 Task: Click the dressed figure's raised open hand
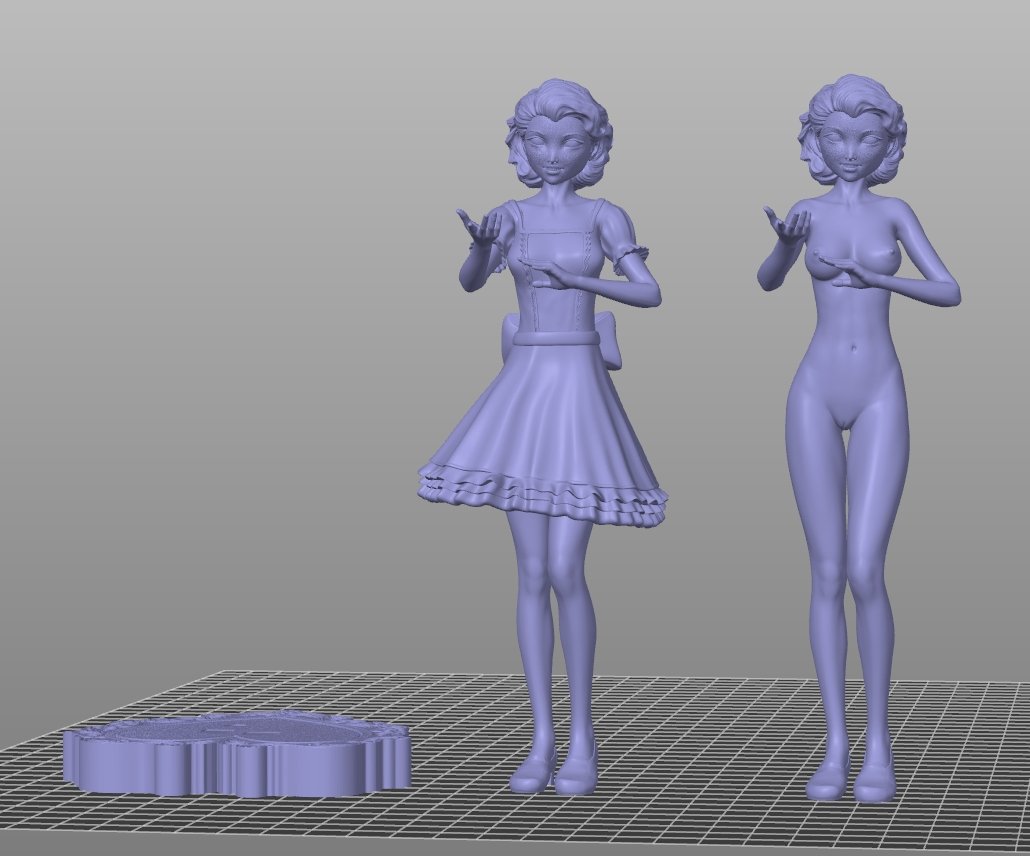478,228
